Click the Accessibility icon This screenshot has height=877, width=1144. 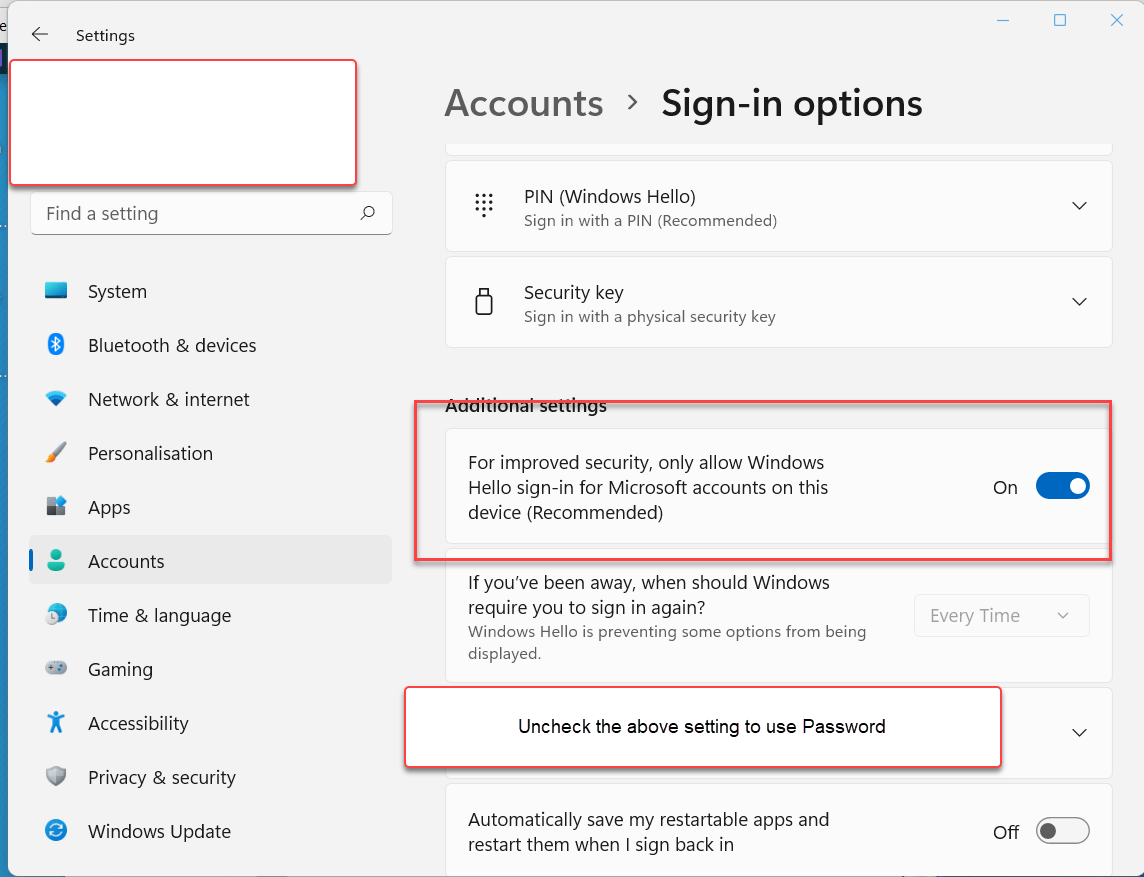(x=56, y=723)
